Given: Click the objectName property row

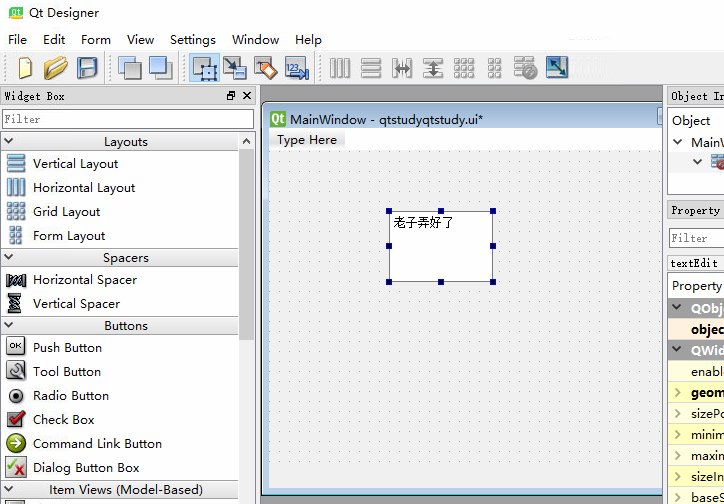Looking at the screenshot, I should pyautogui.click(x=696, y=329).
